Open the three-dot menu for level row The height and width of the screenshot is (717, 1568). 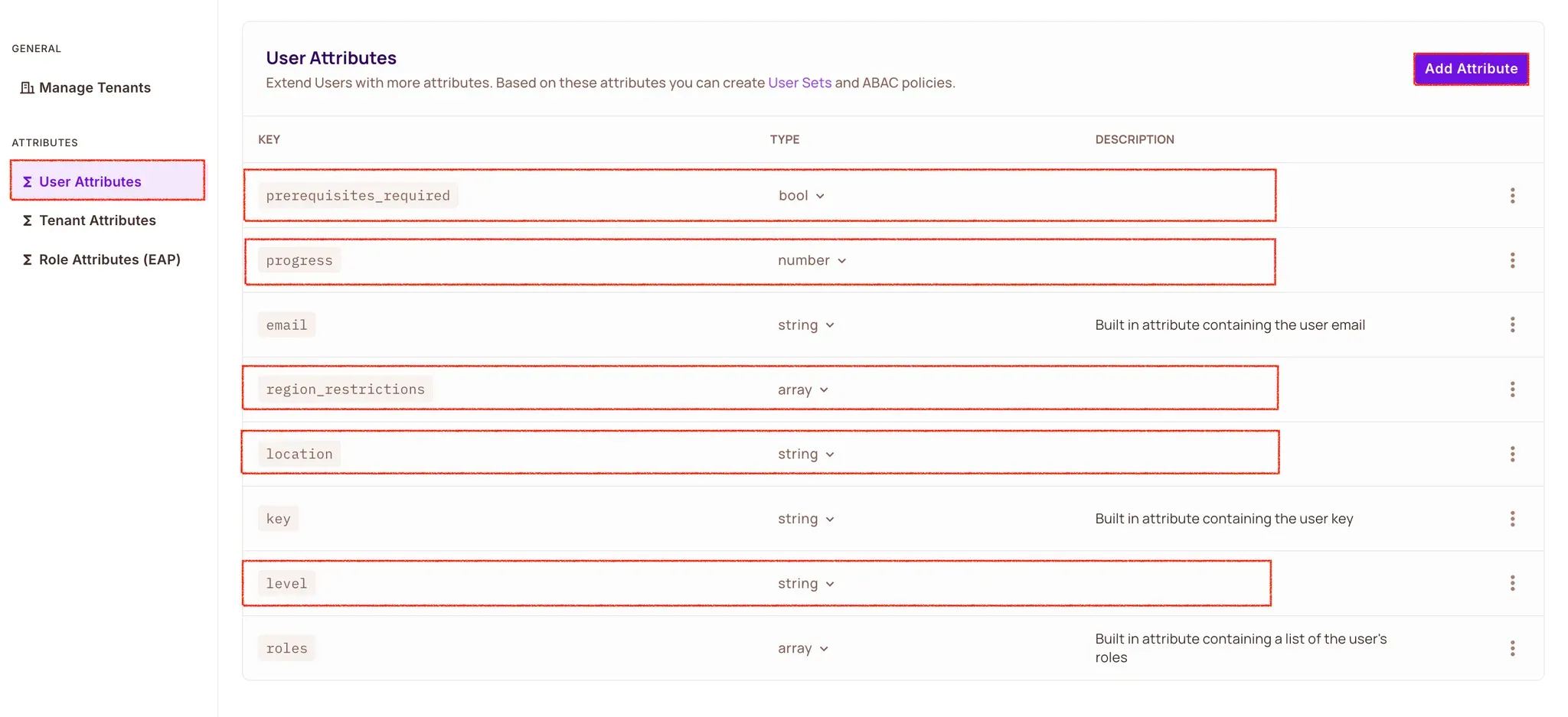click(x=1512, y=584)
